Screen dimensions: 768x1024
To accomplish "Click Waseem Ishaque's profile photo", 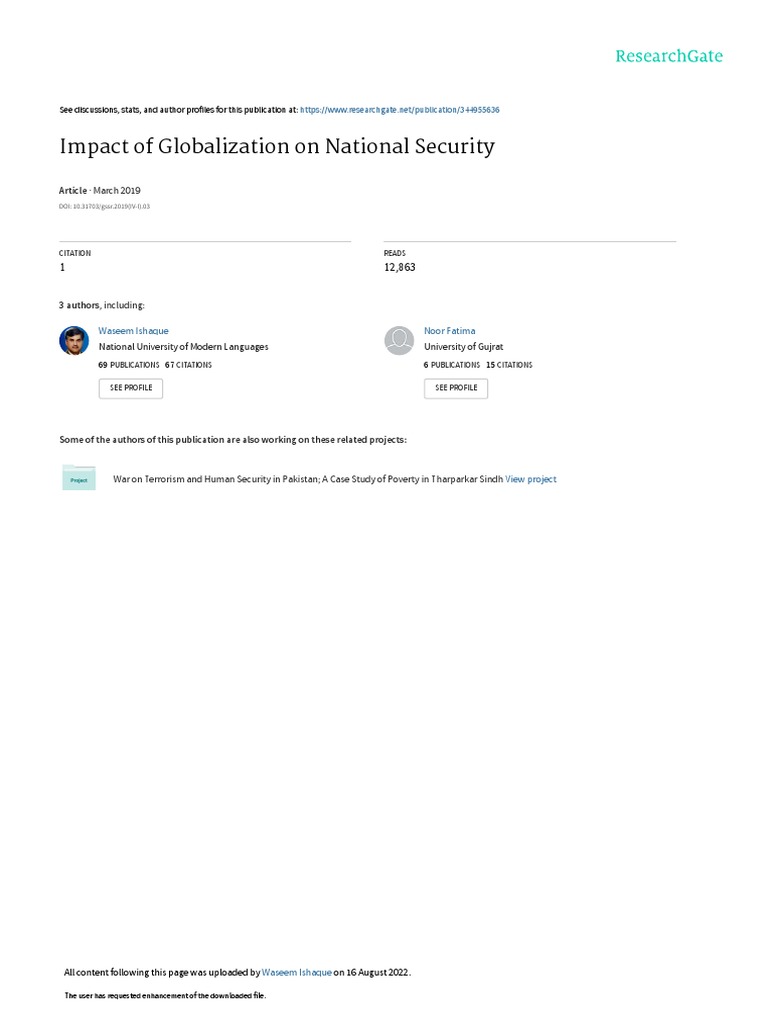I will pos(74,341).
